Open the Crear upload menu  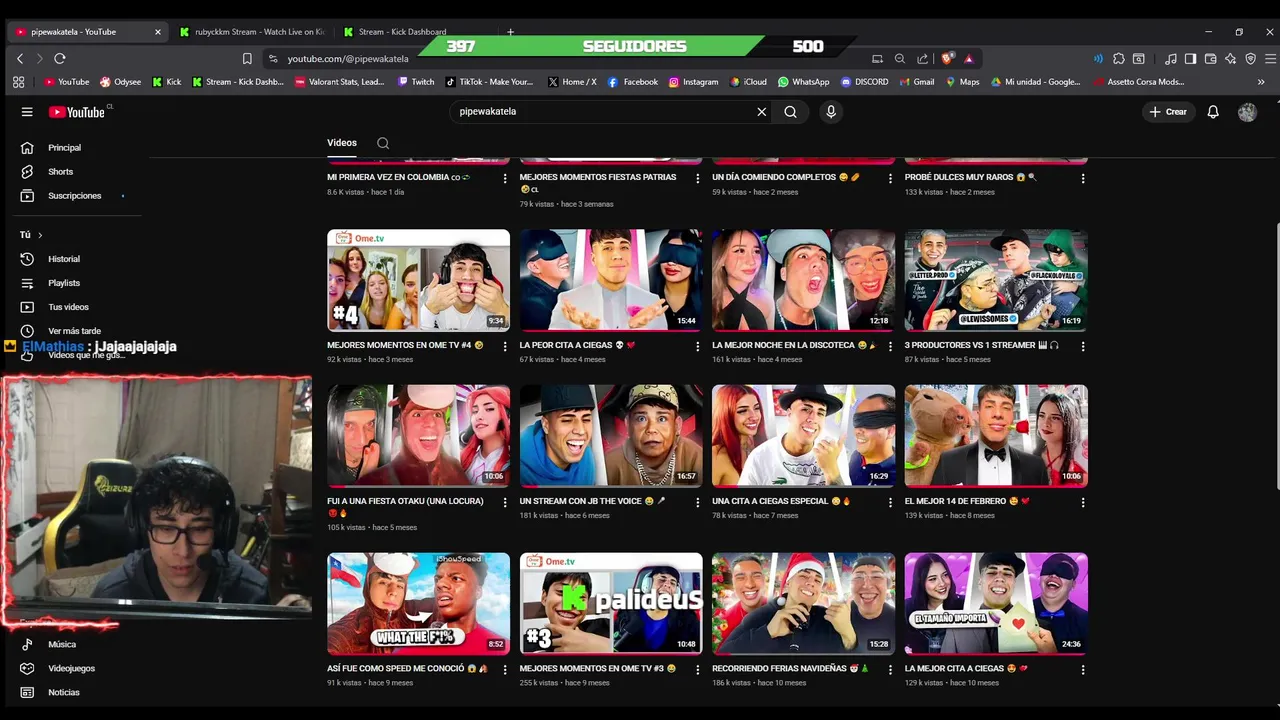(1168, 112)
